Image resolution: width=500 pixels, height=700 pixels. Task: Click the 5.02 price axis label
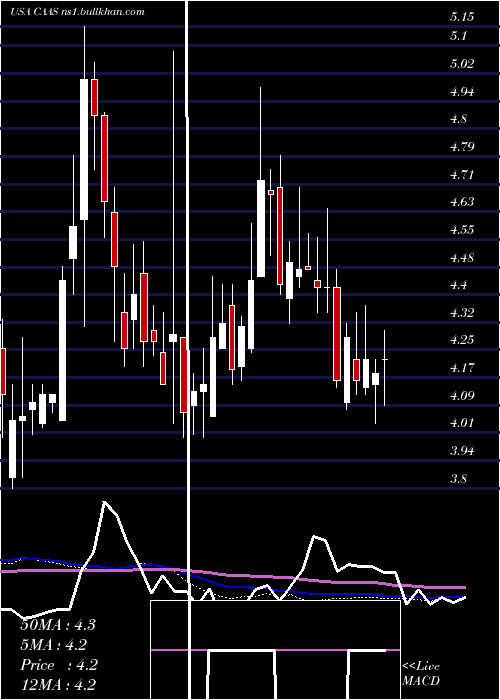462,63
